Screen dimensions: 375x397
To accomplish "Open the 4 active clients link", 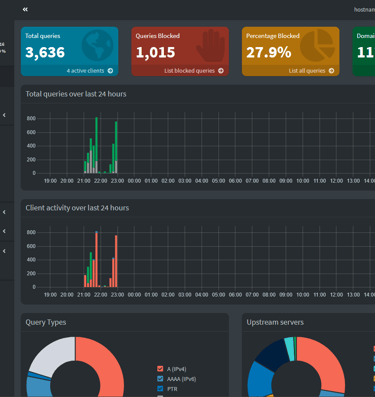I will pos(90,71).
